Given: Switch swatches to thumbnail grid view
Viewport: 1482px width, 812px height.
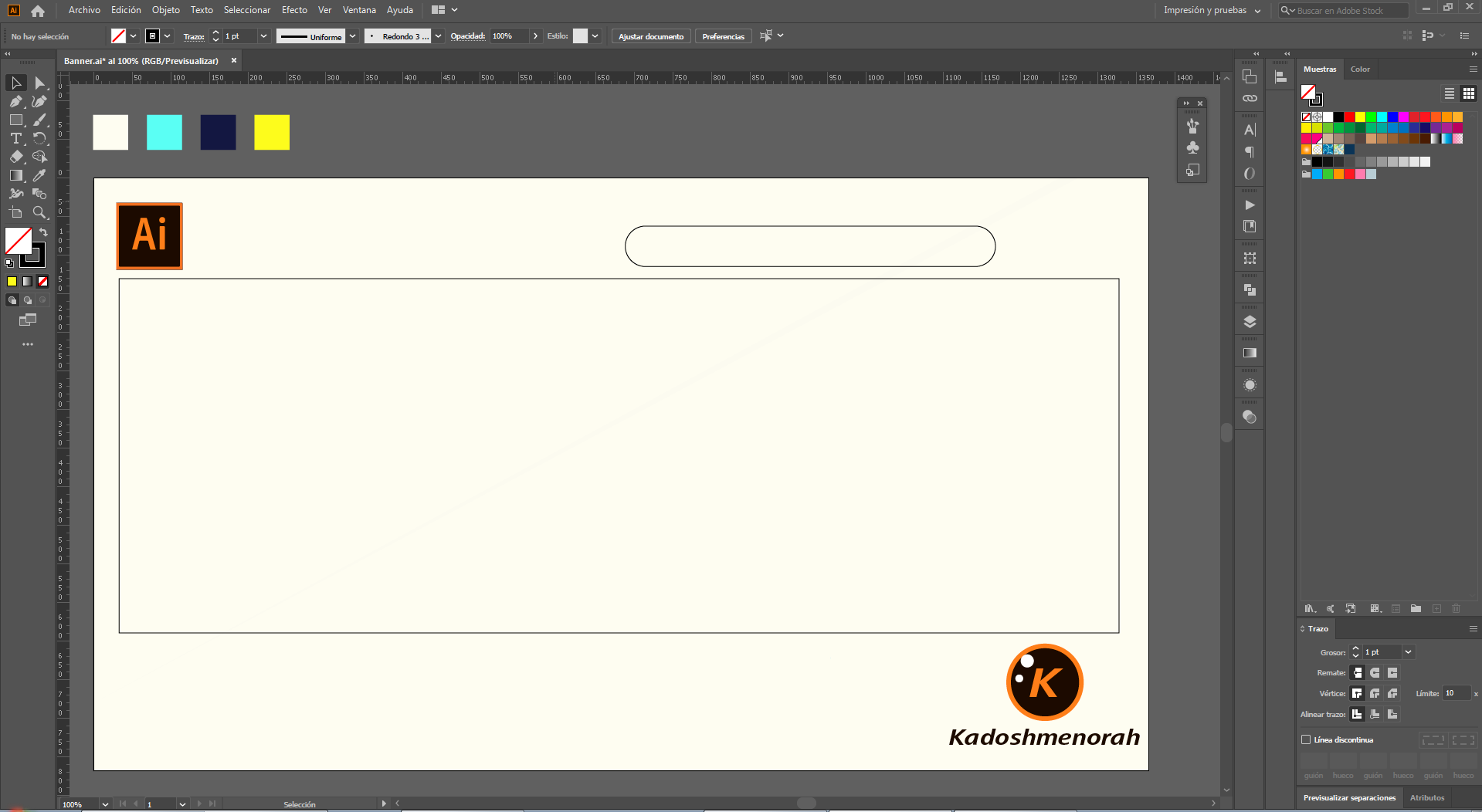Looking at the screenshot, I should (1469, 93).
